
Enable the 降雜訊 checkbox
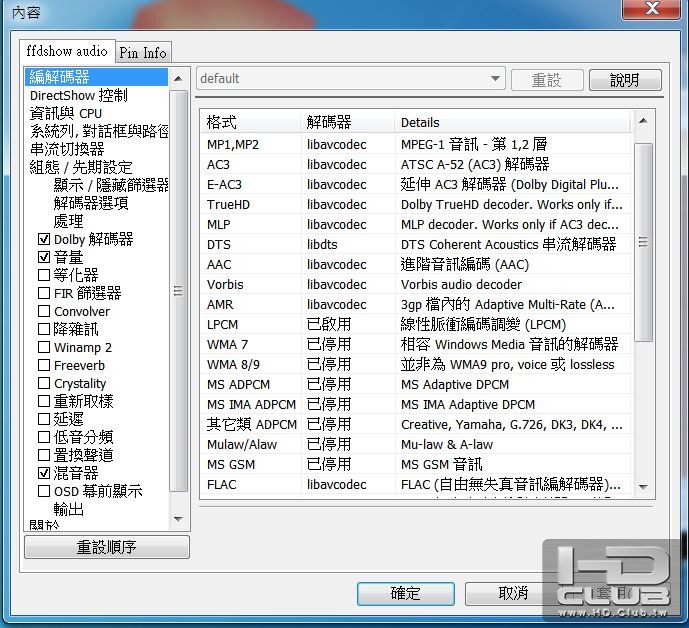click(x=44, y=329)
